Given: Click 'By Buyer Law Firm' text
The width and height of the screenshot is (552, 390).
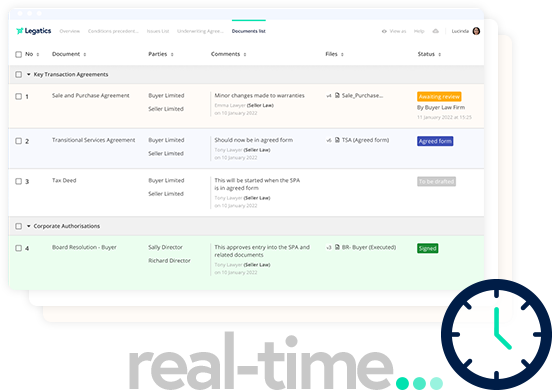Looking at the screenshot, I should pos(441,107).
